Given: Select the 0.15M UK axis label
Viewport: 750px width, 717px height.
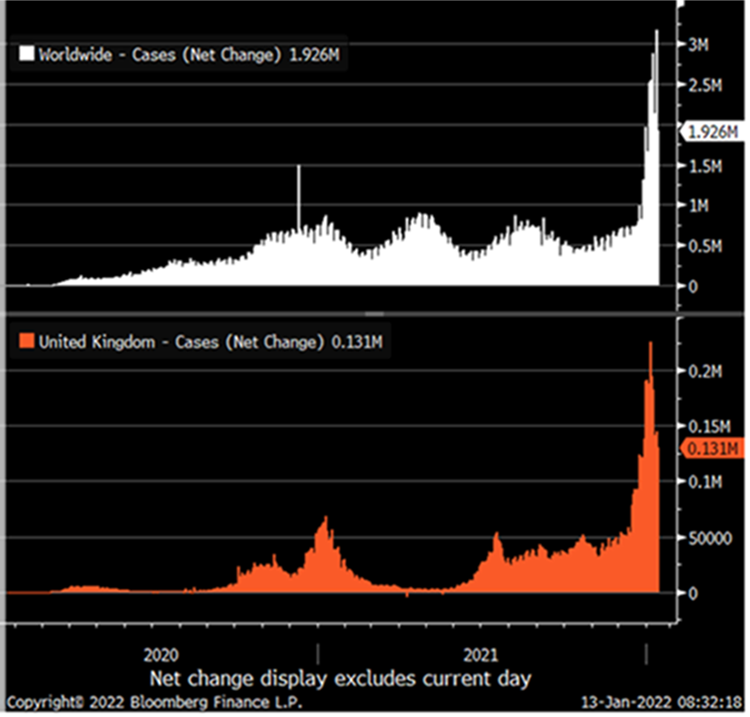Looking at the screenshot, I should click(706, 427).
